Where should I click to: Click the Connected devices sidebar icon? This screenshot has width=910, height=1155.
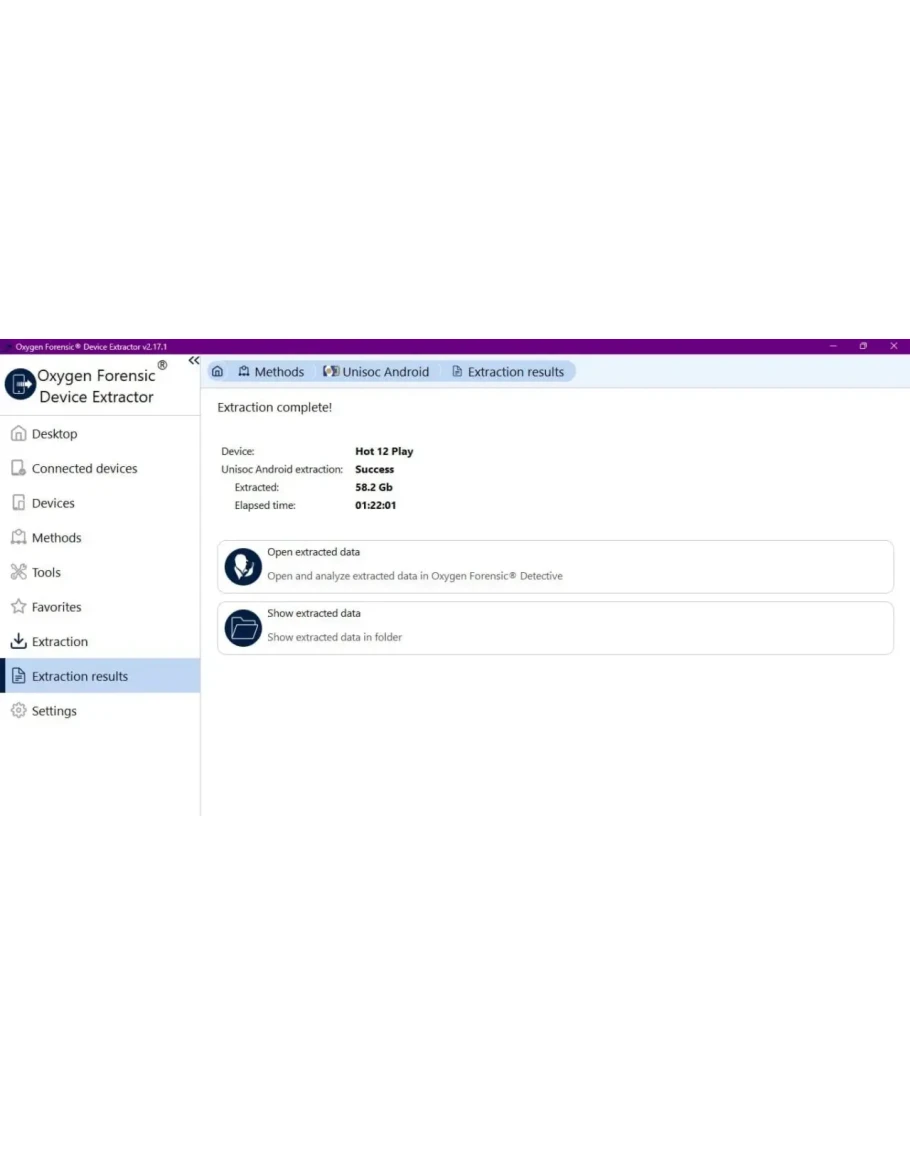point(17,468)
